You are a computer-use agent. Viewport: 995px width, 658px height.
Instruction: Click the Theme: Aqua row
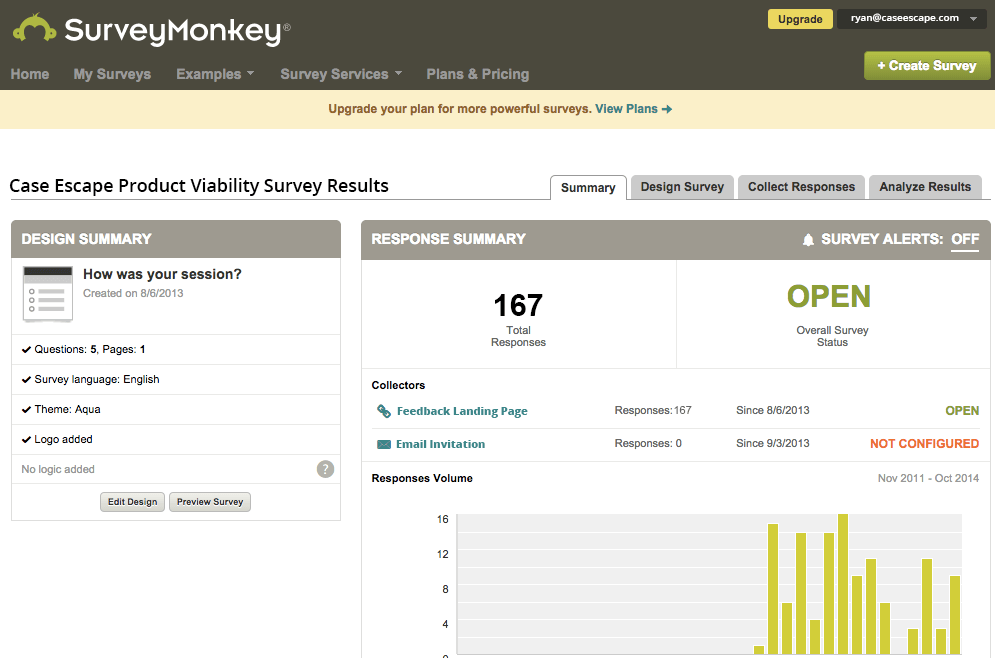[x=176, y=409]
